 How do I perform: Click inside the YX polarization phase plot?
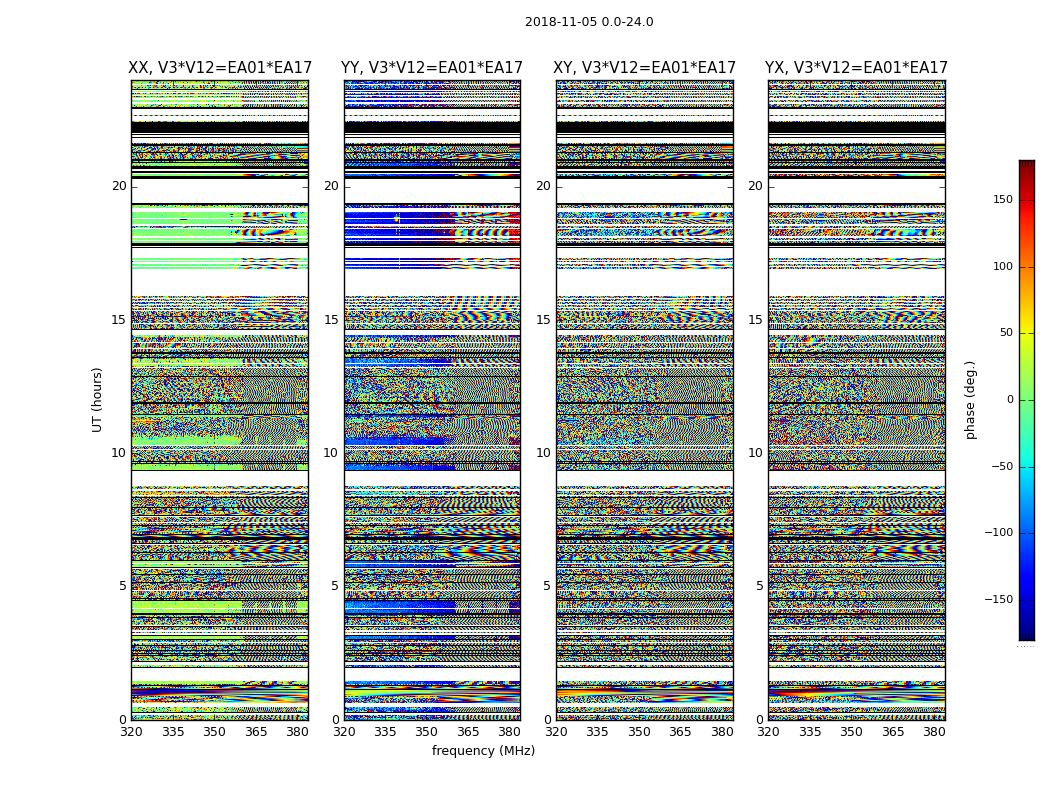[856, 400]
